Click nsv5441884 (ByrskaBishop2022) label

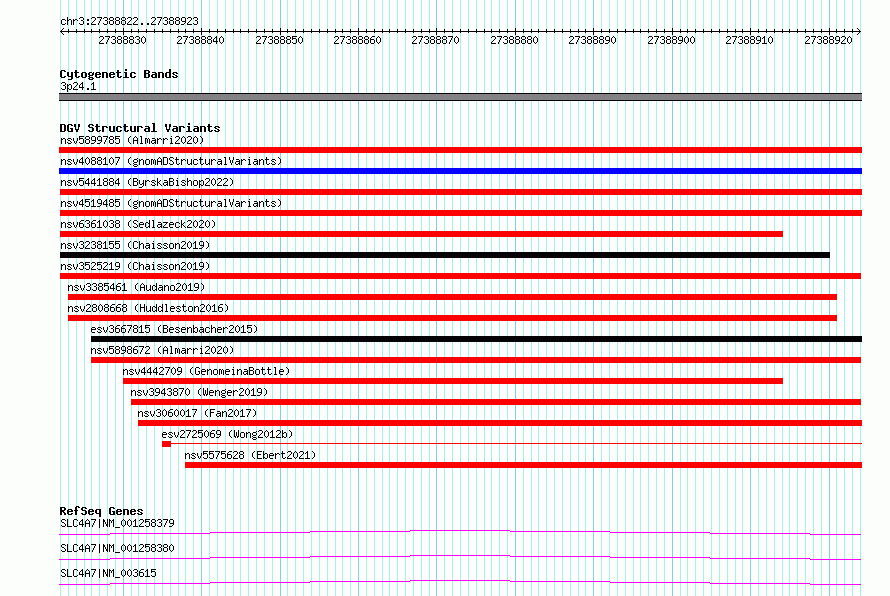click(x=147, y=182)
